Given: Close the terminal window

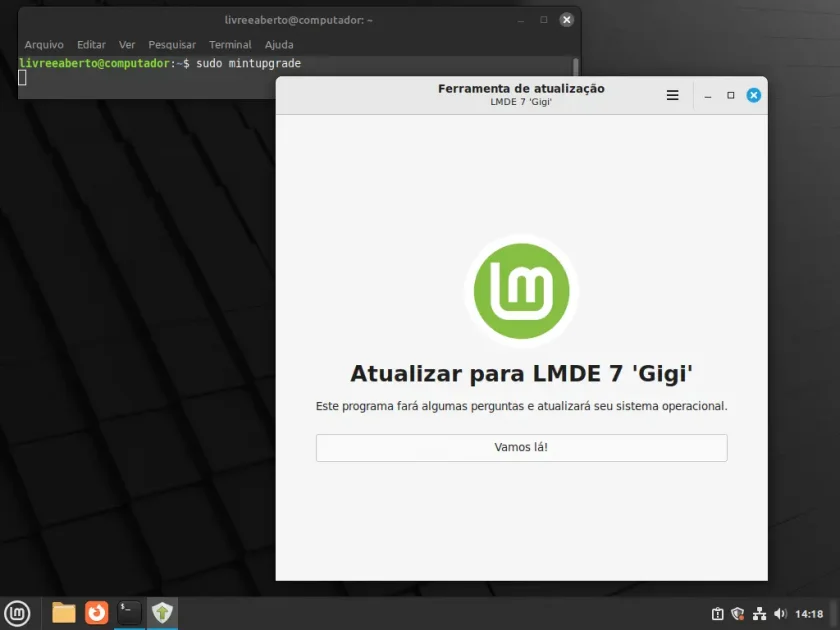Looking at the screenshot, I should 566,20.
